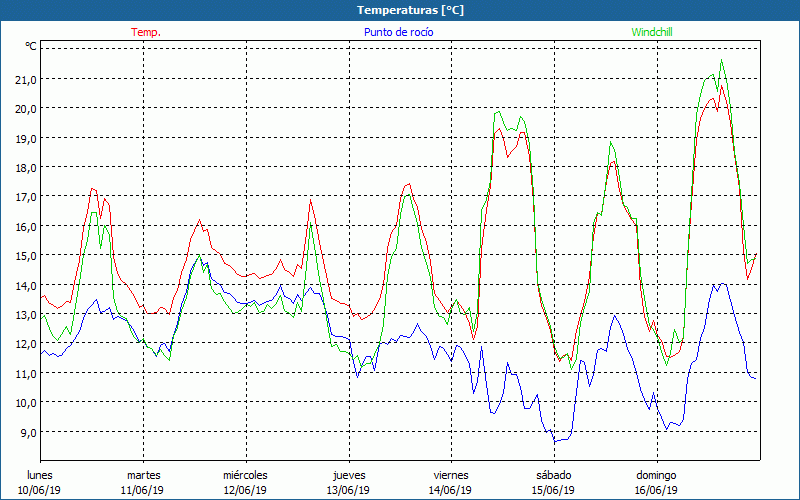Click the 13,0 y-axis value
Screen dimensions: 800x500
pyautogui.click(x=26, y=315)
